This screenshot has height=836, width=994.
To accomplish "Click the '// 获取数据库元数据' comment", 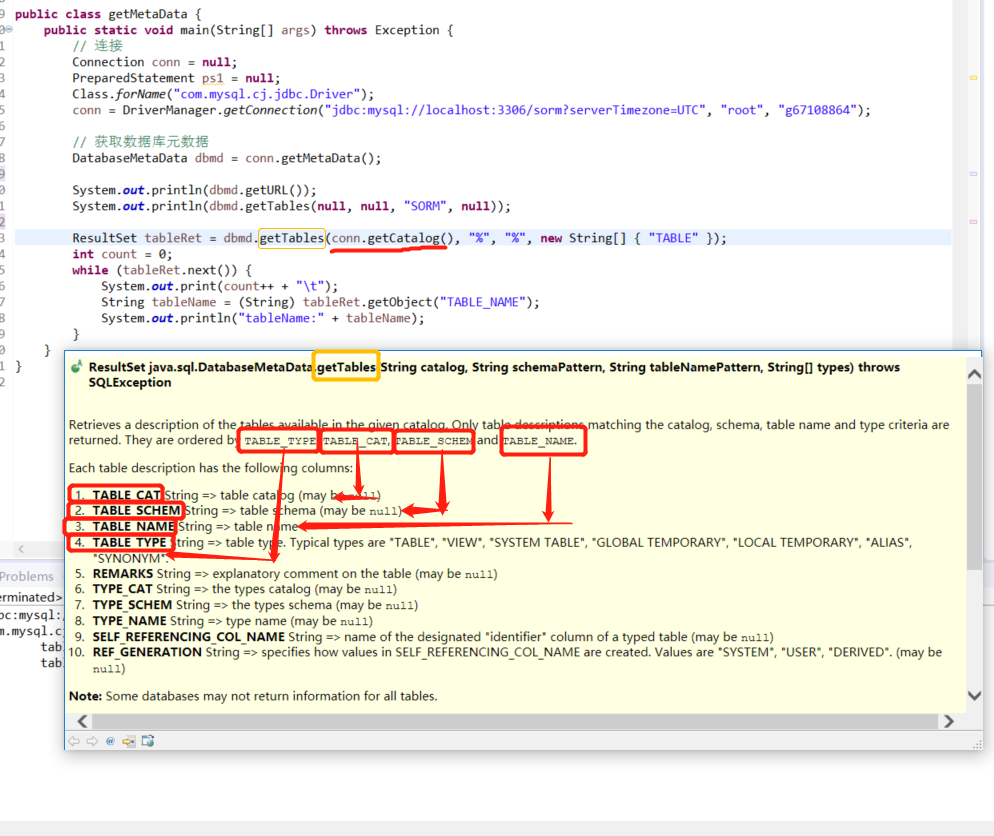I will coord(140,141).
